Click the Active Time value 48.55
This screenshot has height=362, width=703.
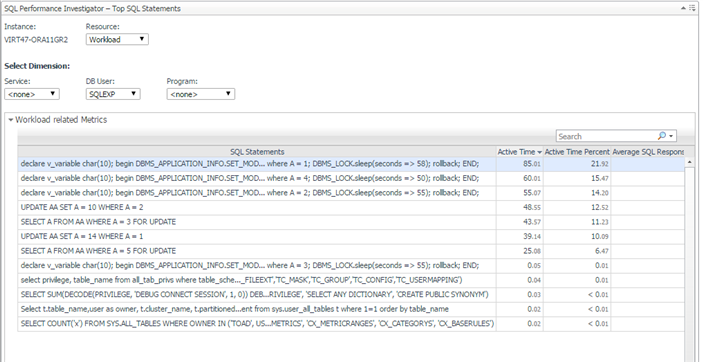click(532, 208)
